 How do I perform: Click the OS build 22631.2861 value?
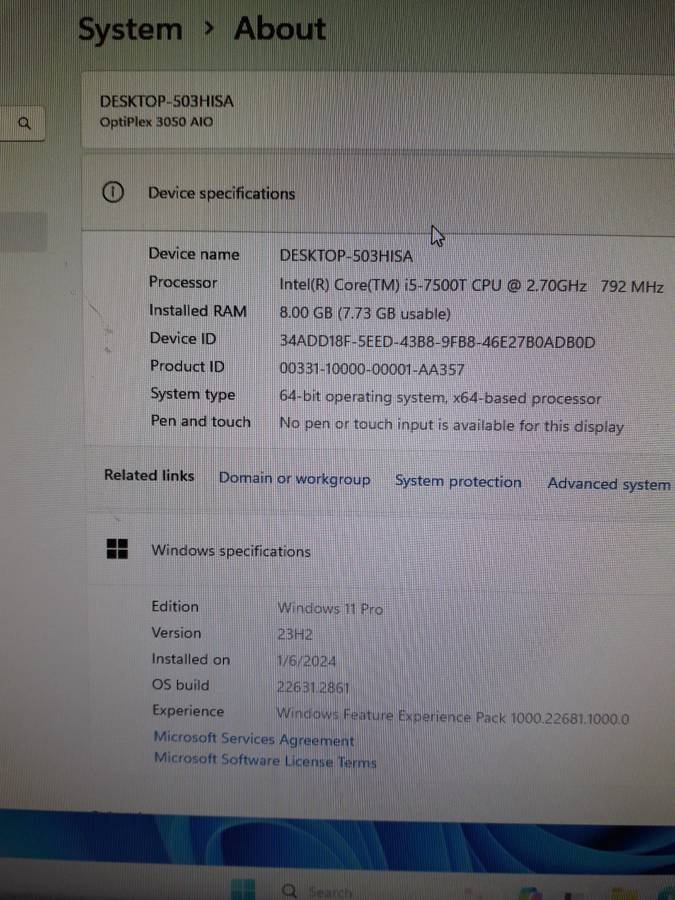313,687
